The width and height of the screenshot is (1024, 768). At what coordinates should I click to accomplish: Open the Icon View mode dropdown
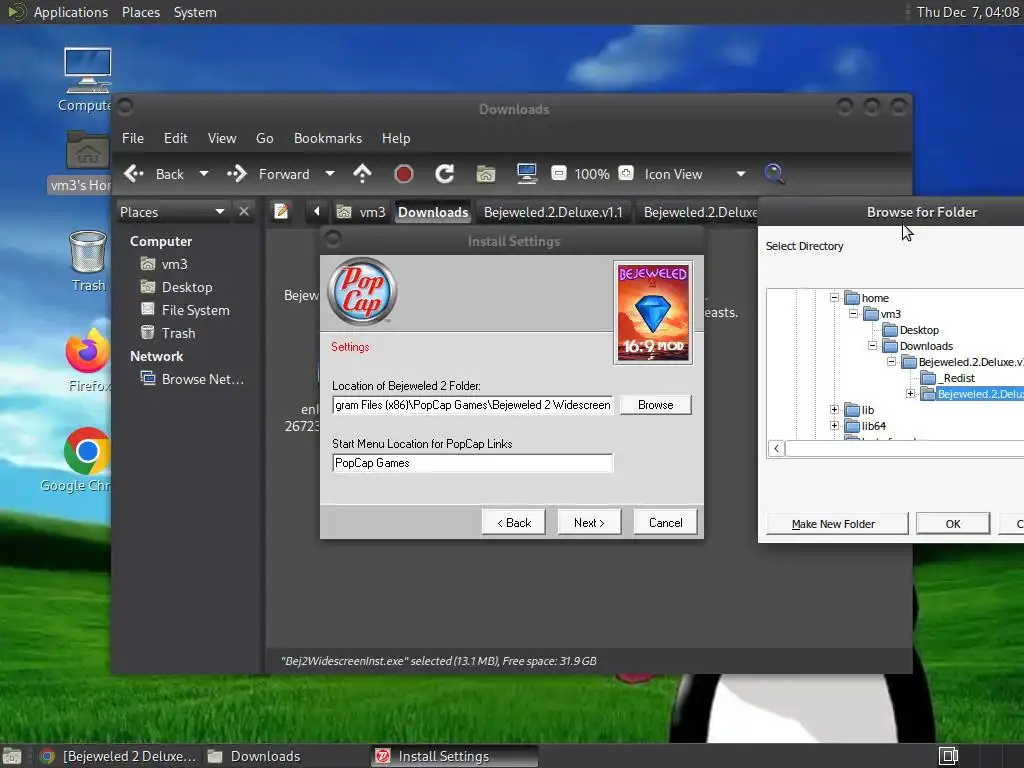(741, 174)
